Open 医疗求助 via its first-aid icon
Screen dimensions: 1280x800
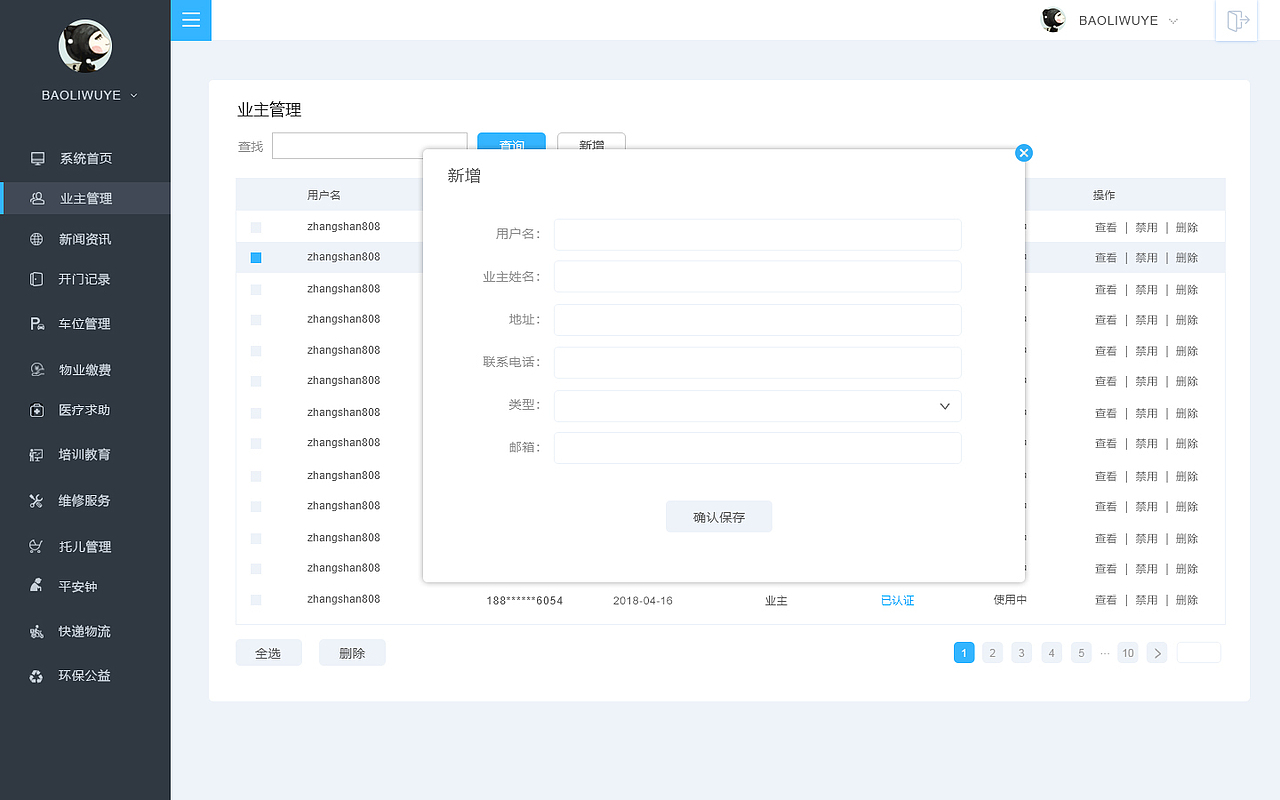pyautogui.click(x=37, y=409)
